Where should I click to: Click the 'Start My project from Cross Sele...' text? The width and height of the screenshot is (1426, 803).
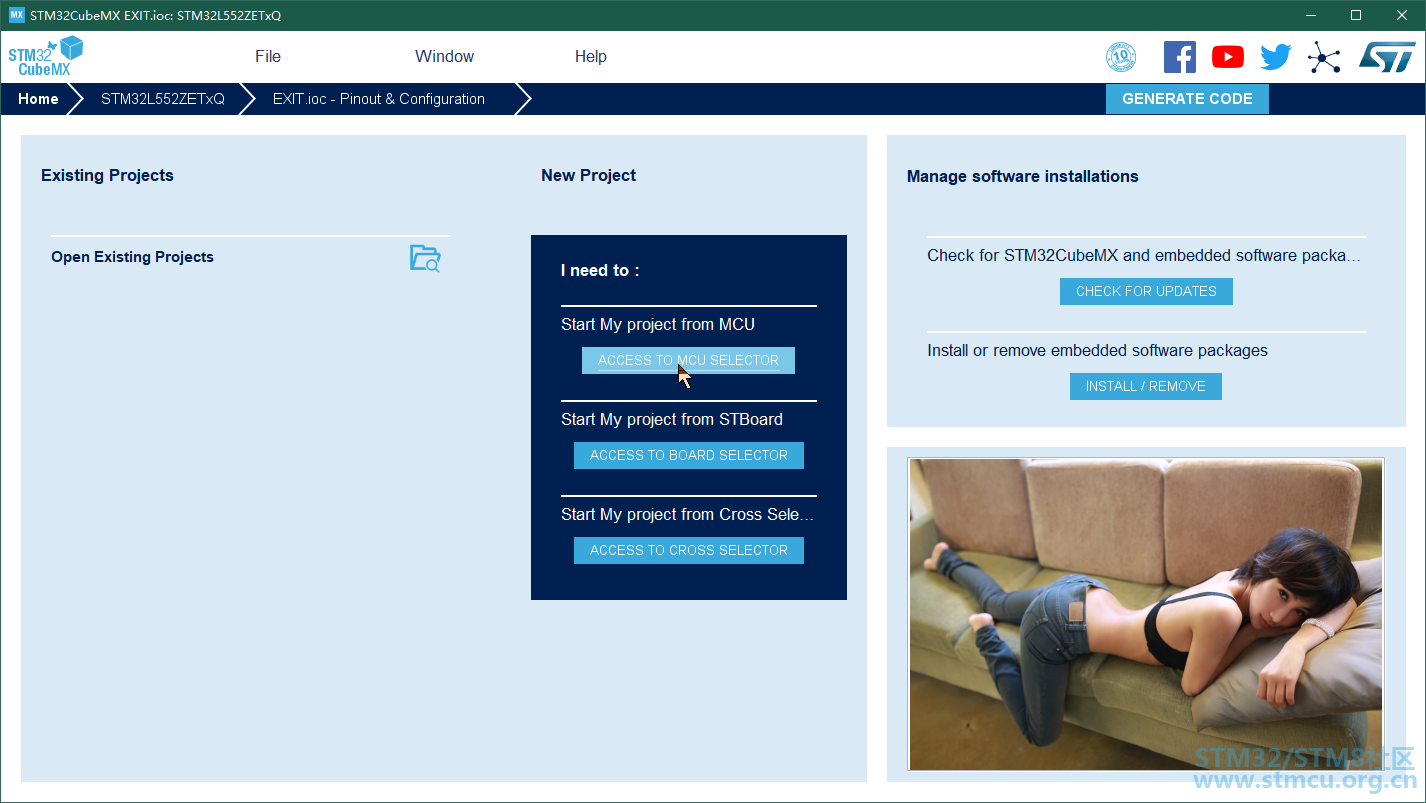point(687,514)
